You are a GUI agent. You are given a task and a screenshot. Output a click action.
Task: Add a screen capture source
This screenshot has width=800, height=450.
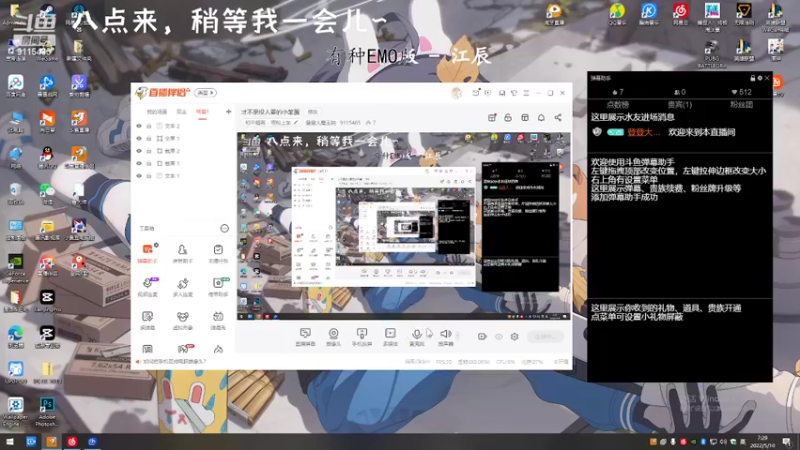coord(305,337)
